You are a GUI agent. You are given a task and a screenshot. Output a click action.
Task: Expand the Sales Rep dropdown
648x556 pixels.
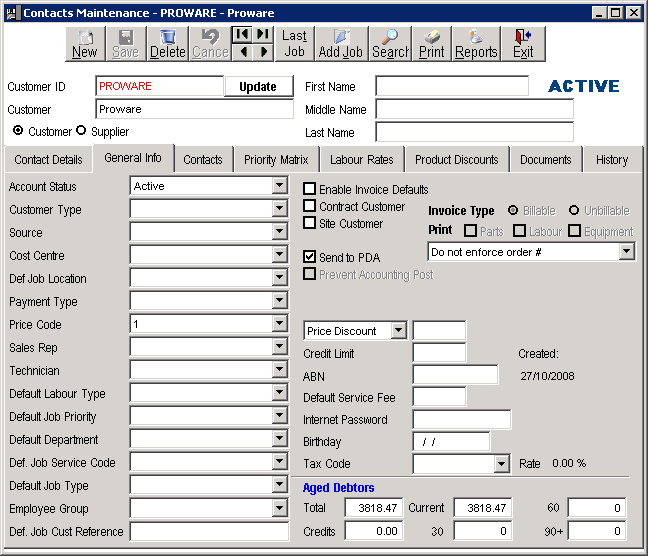[280, 347]
